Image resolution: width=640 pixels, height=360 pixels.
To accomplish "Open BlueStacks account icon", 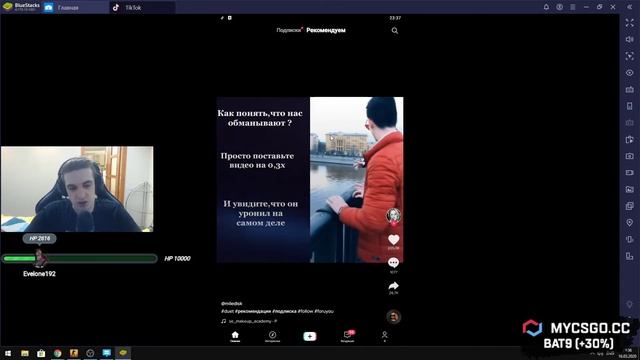I will coord(560,7).
